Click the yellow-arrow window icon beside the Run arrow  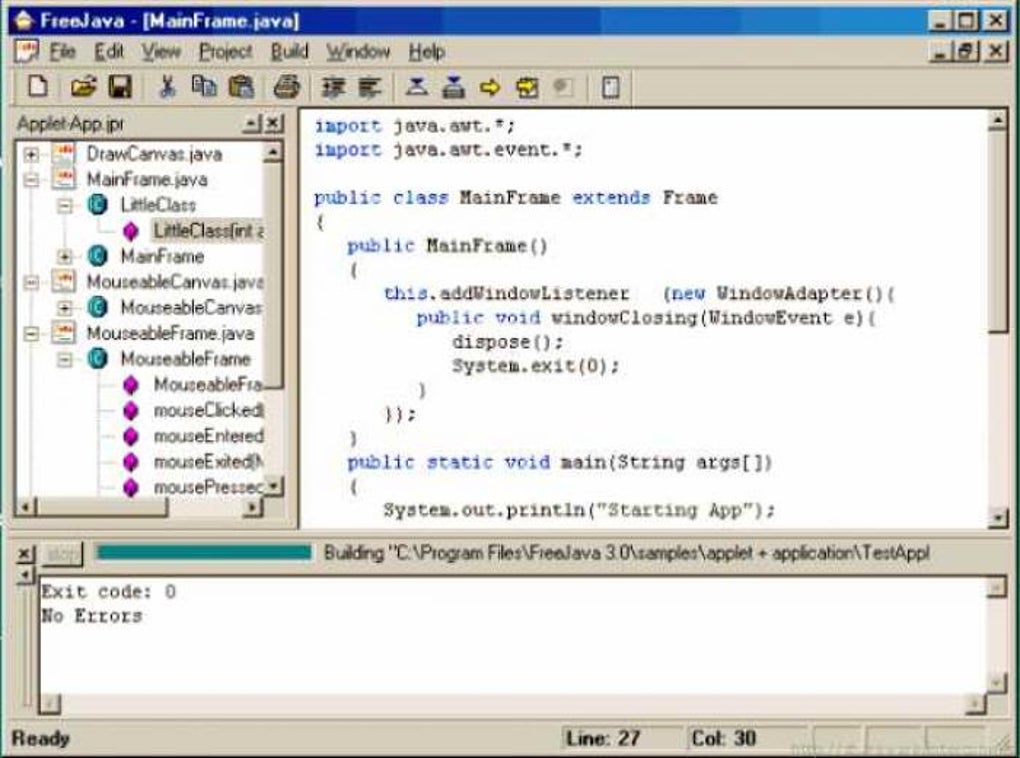pos(527,87)
